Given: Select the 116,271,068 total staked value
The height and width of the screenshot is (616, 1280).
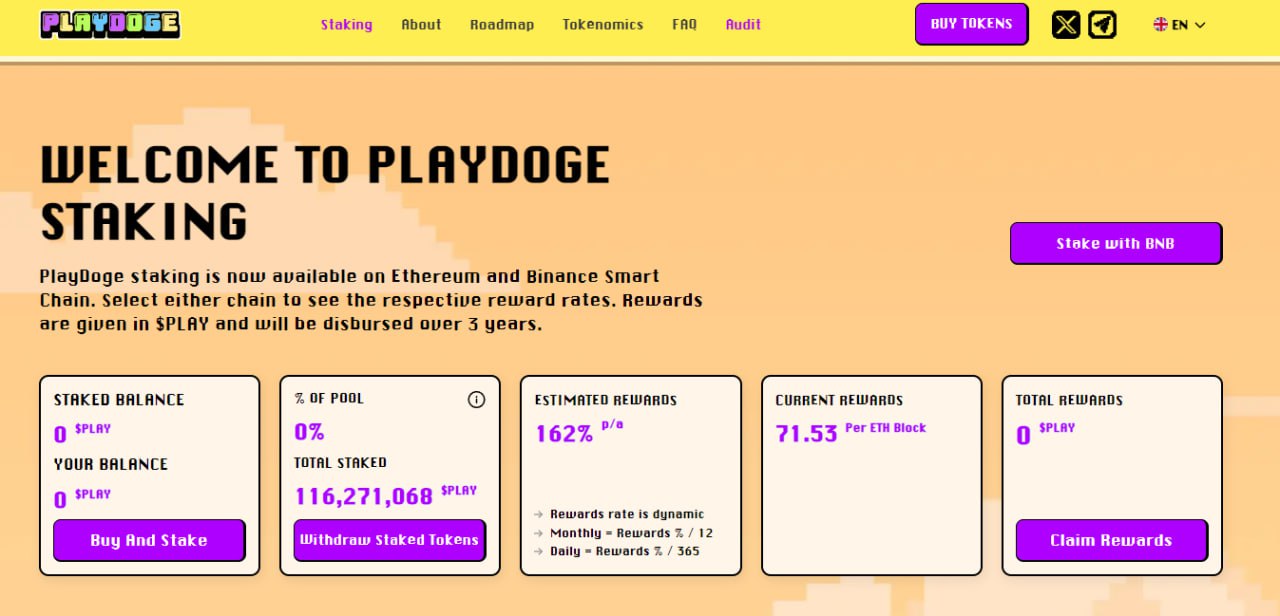Looking at the screenshot, I should 363,496.
